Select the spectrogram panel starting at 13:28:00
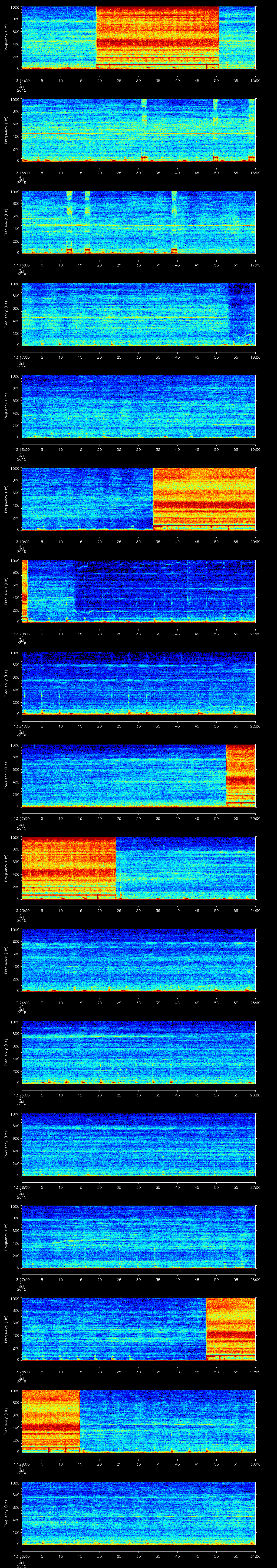277x1568 pixels. click(138, 1329)
